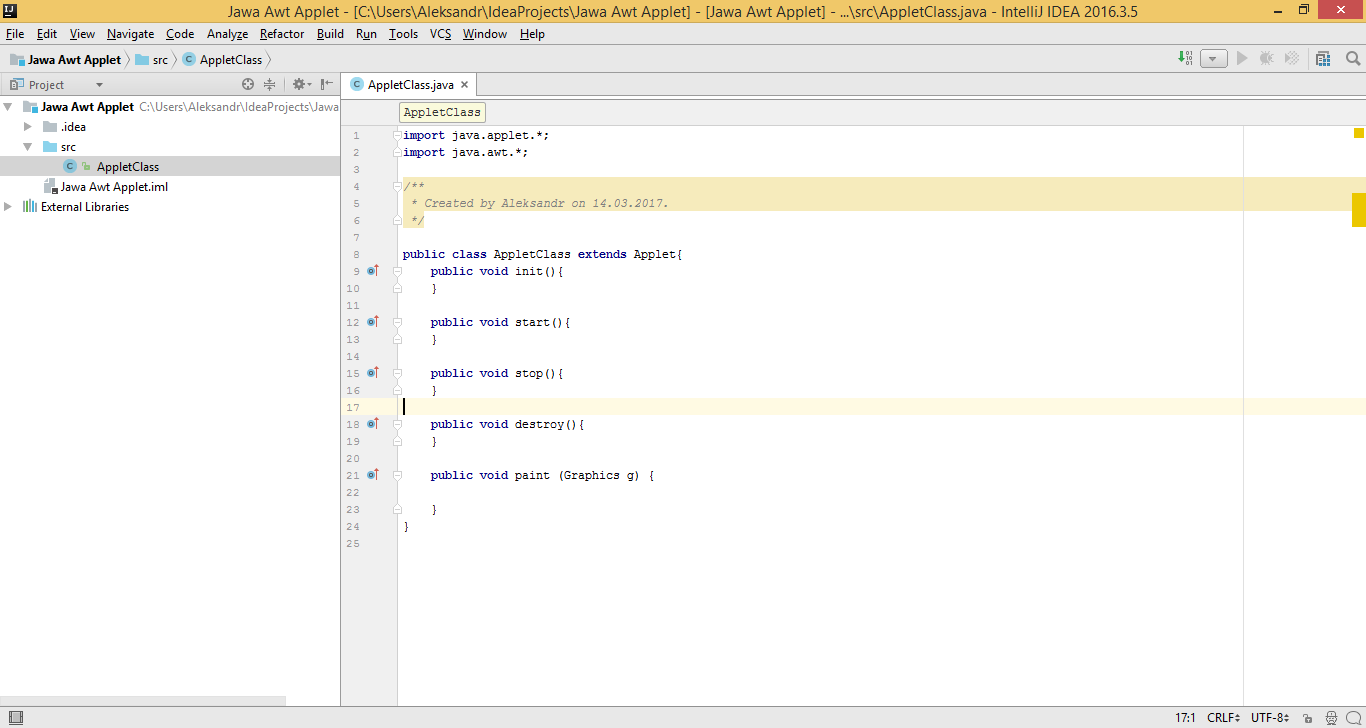Click the Search Everywhere magnifier icon
The height and width of the screenshot is (728, 1366).
click(1353, 59)
